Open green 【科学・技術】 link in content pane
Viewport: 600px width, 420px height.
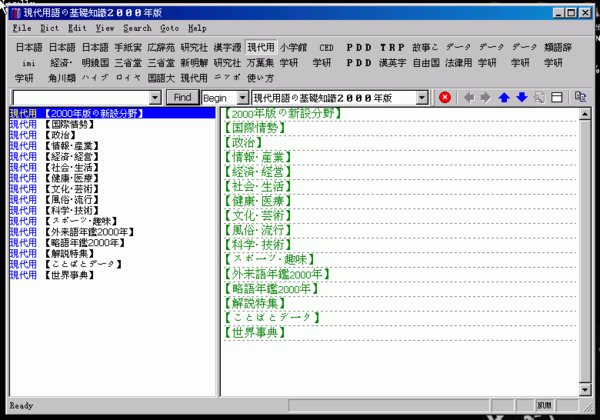[x=257, y=244]
